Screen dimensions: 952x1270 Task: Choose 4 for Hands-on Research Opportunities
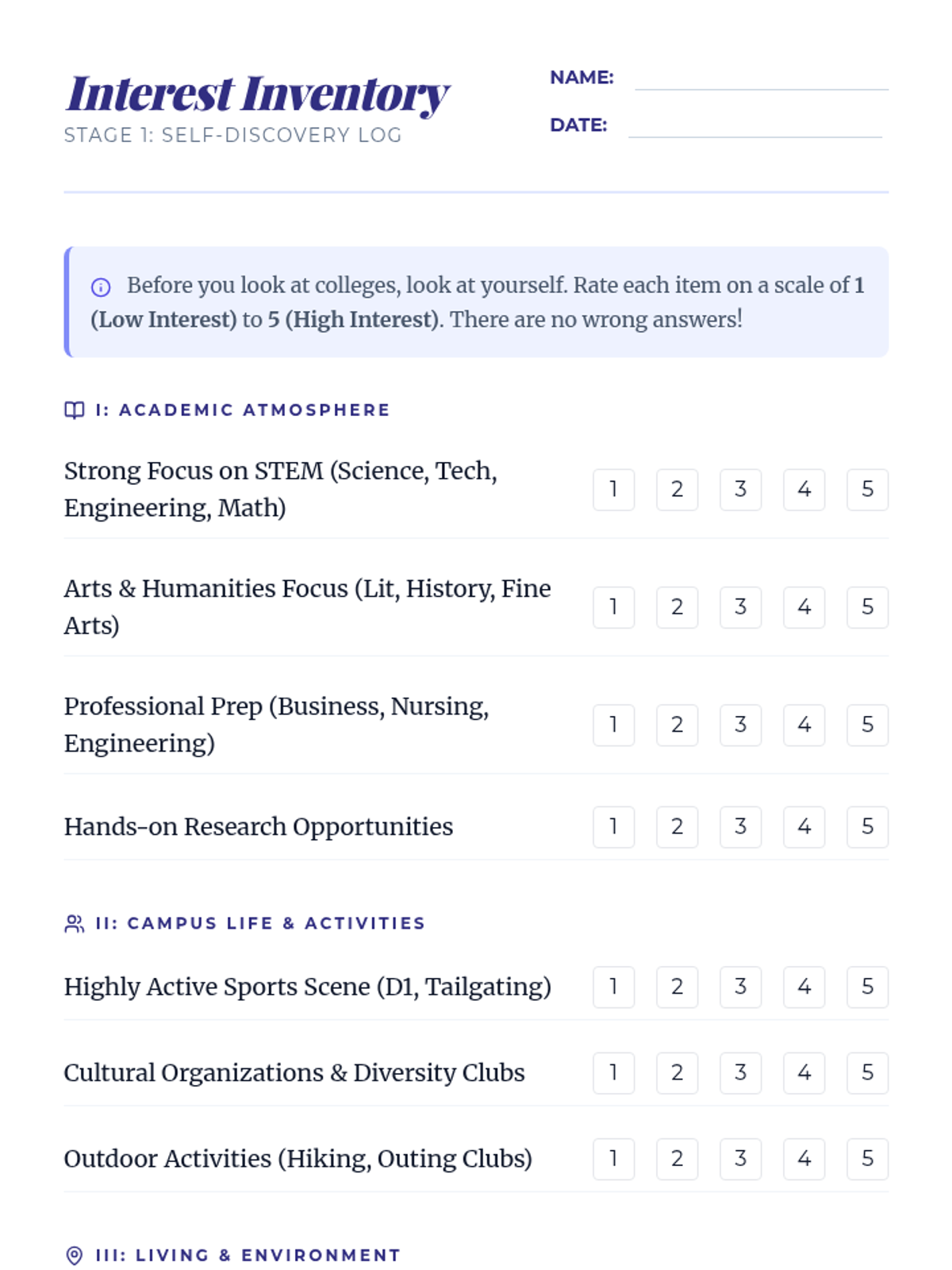pyautogui.click(x=804, y=827)
